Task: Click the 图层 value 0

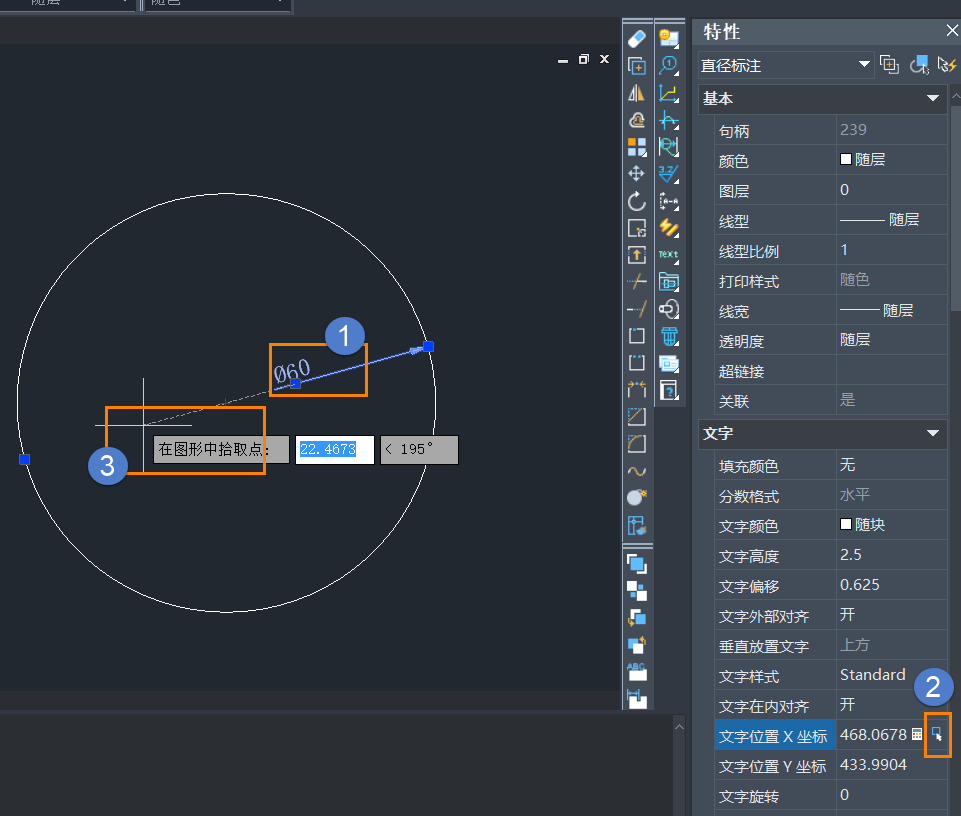Action: 892,190
